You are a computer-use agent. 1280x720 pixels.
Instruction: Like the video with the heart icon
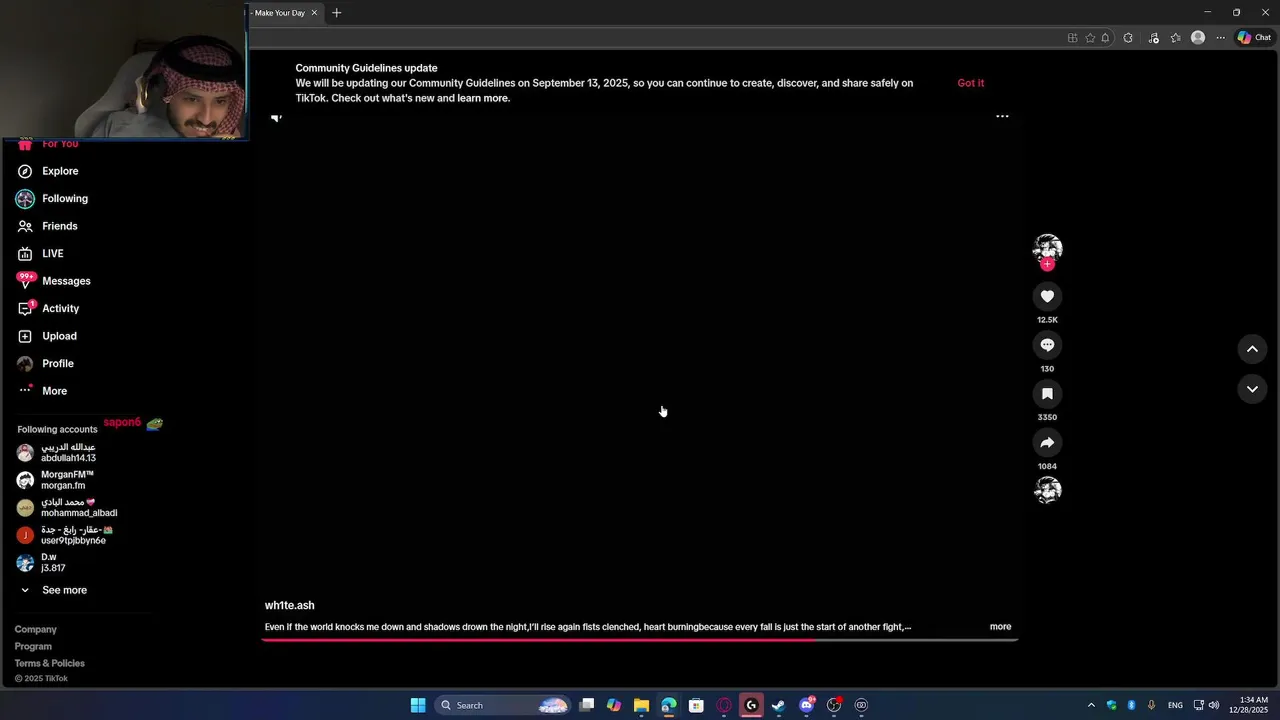1047,296
